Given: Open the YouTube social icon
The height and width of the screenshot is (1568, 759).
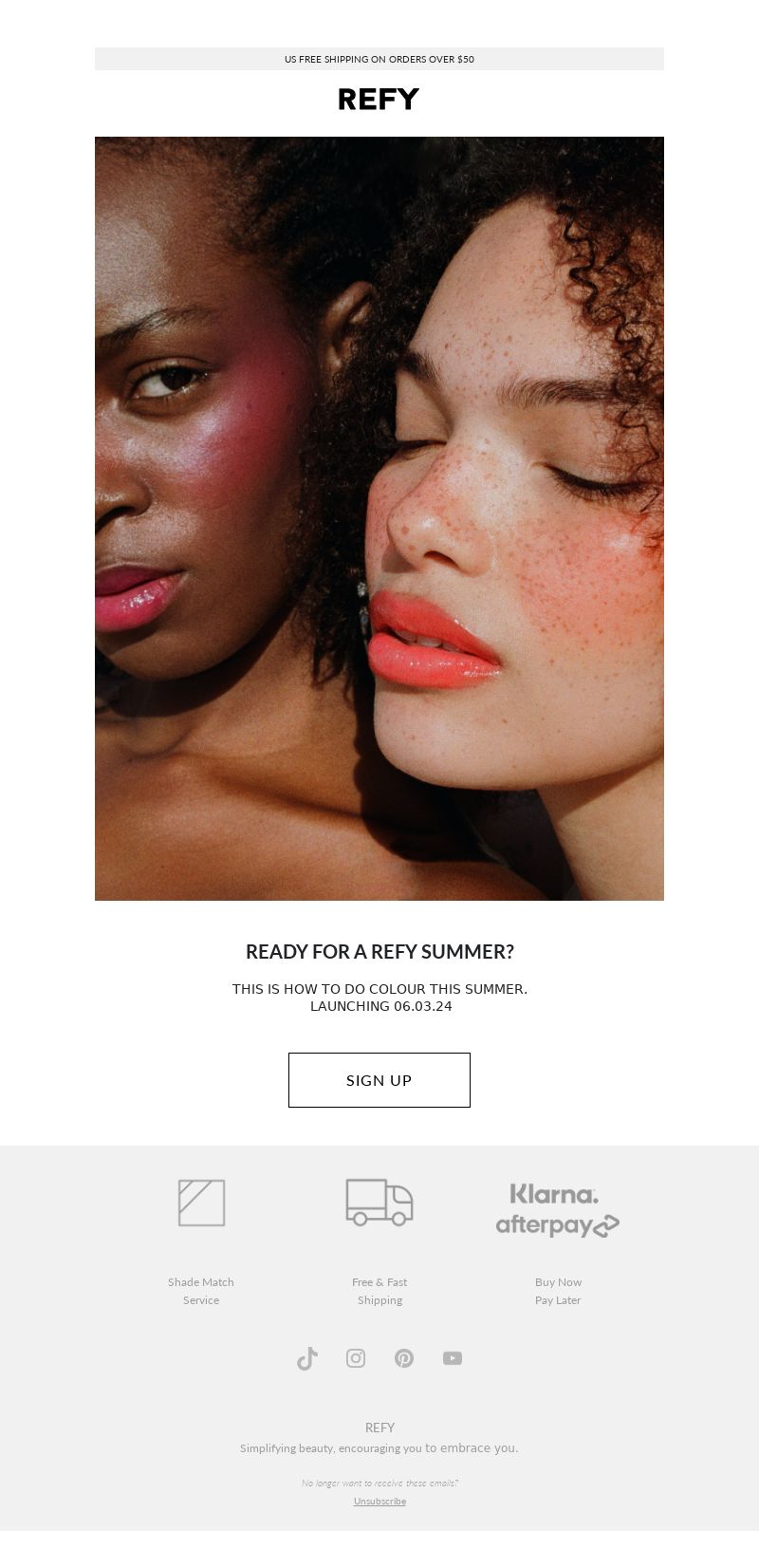Looking at the screenshot, I should (x=453, y=1358).
